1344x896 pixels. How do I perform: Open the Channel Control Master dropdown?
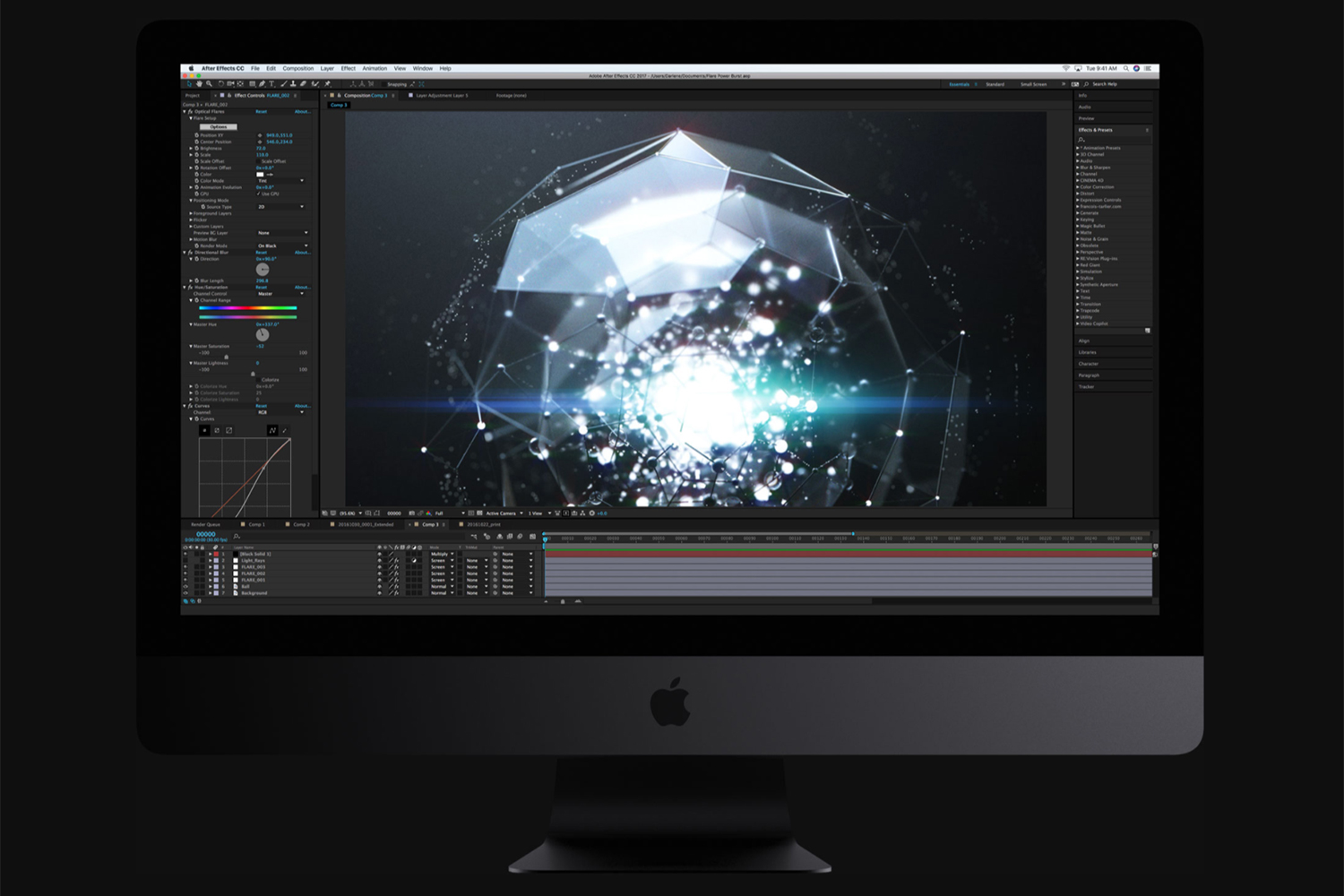280,294
